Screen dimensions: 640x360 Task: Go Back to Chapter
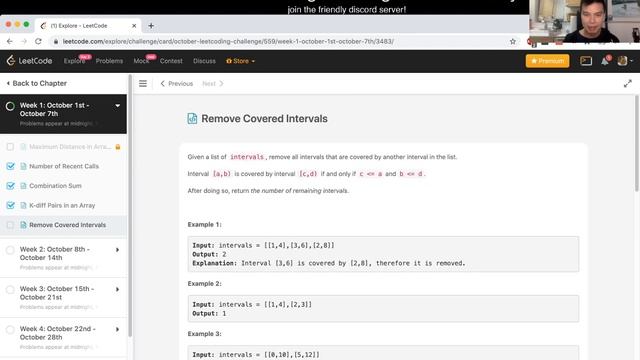click(37, 83)
